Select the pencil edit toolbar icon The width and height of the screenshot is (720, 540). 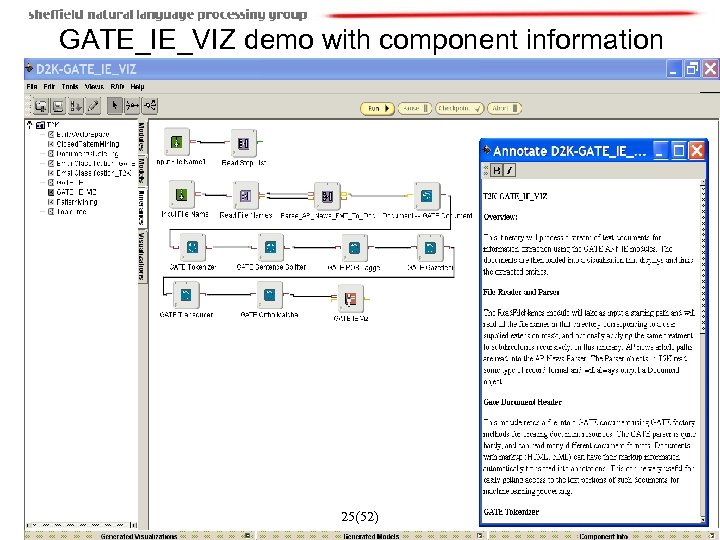pos(93,106)
